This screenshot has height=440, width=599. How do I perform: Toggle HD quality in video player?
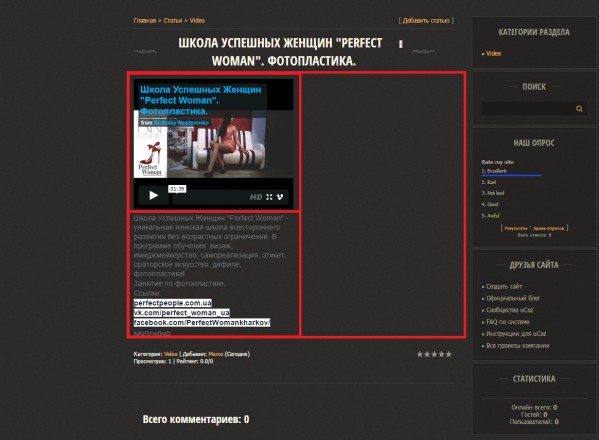coord(256,197)
